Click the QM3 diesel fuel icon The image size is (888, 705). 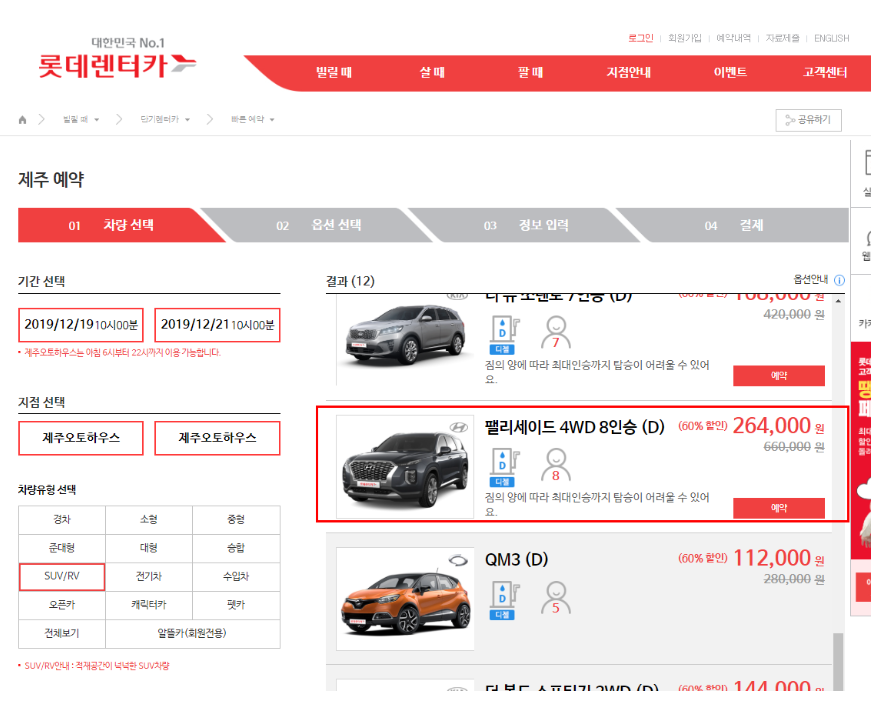pyautogui.click(x=503, y=600)
